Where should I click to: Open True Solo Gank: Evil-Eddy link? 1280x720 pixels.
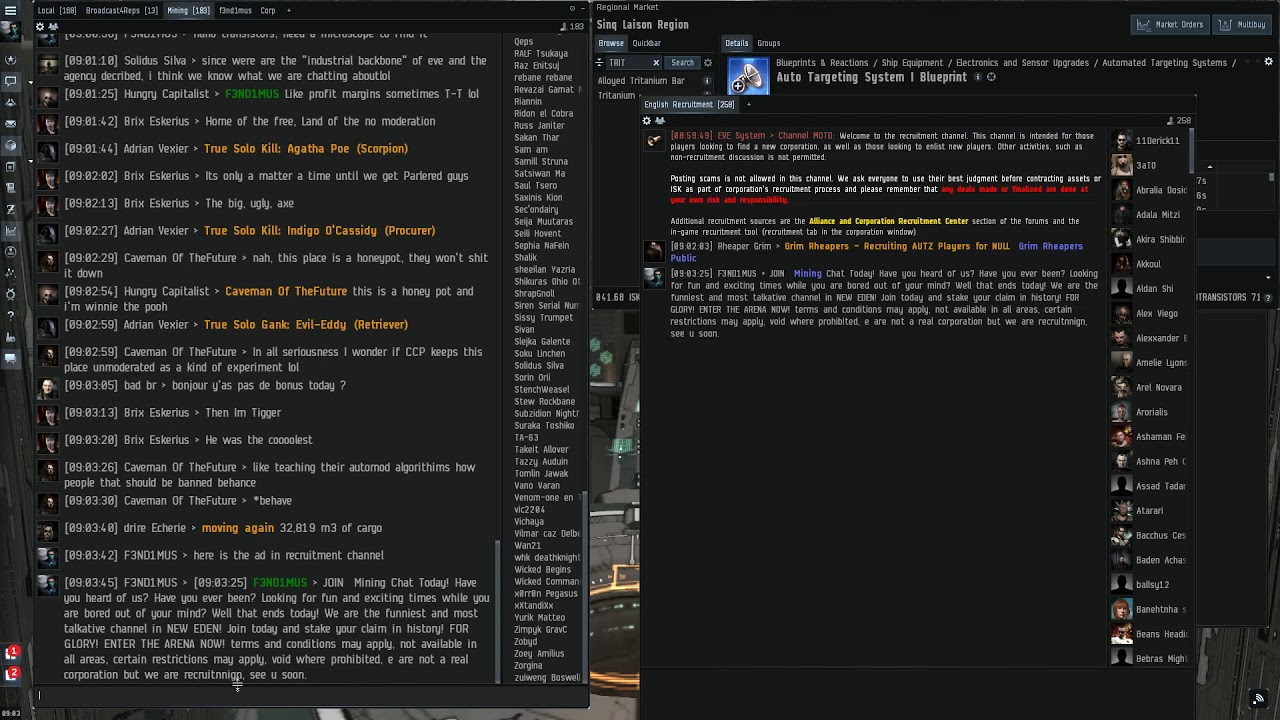point(306,324)
